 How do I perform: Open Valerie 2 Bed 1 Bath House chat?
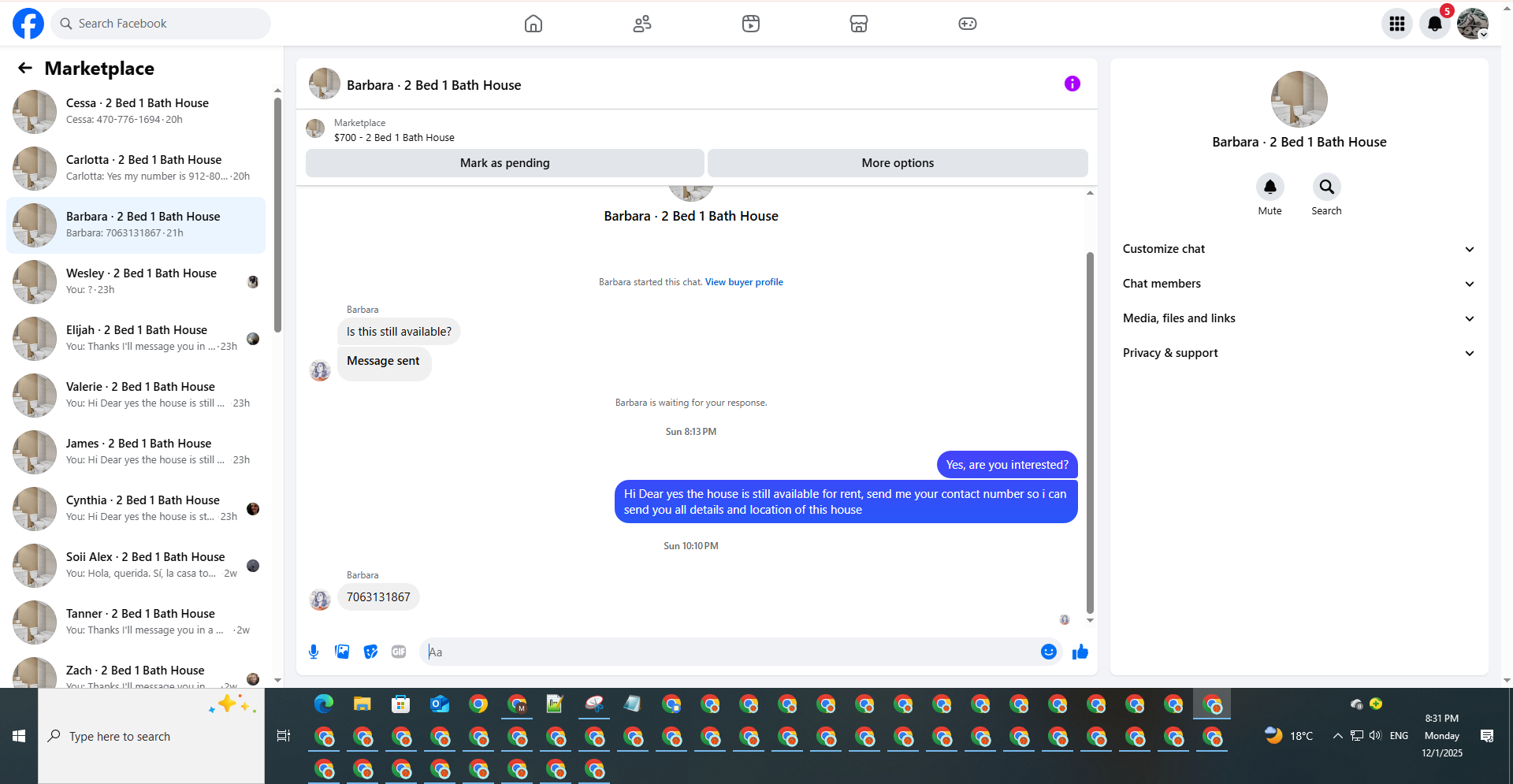tap(136, 395)
